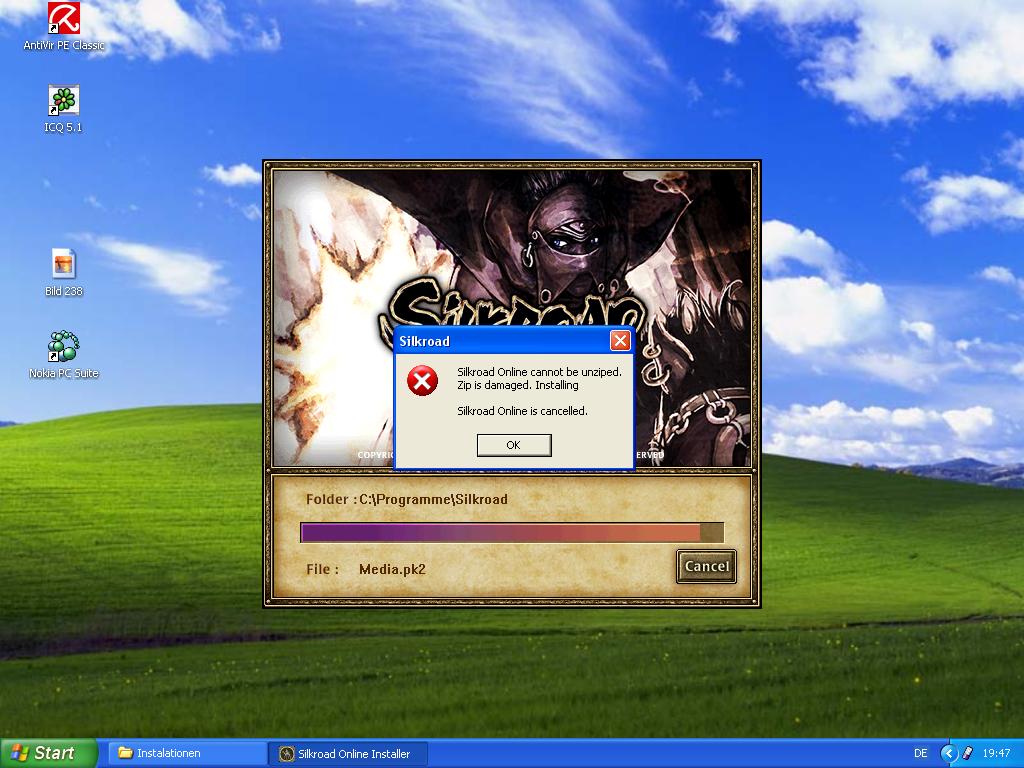This screenshot has height=768, width=1024.
Task: Click the Nokia PC Suite shortcut icon
Action: (x=64, y=347)
